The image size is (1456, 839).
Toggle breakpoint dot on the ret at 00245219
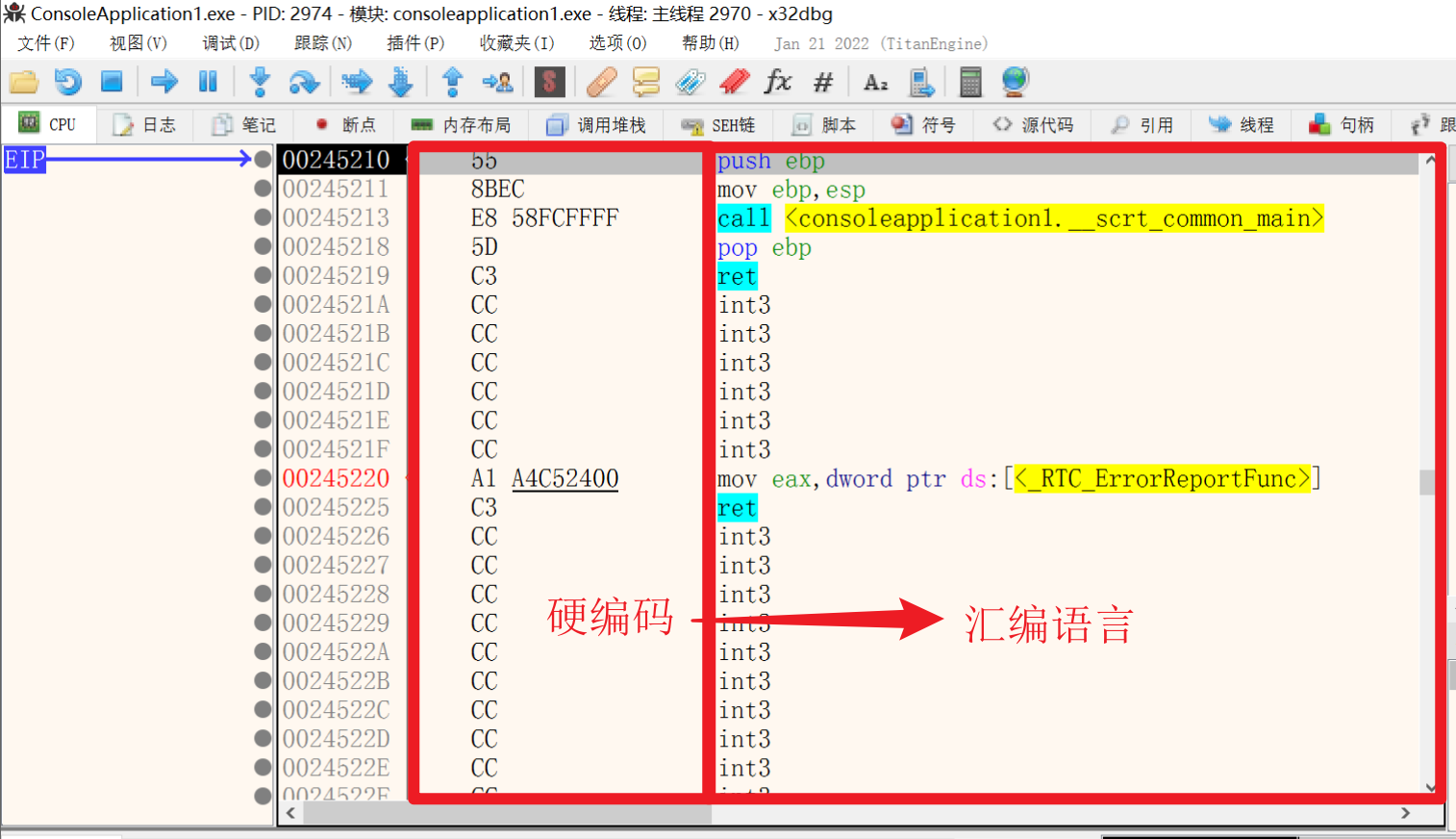[x=264, y=275]
